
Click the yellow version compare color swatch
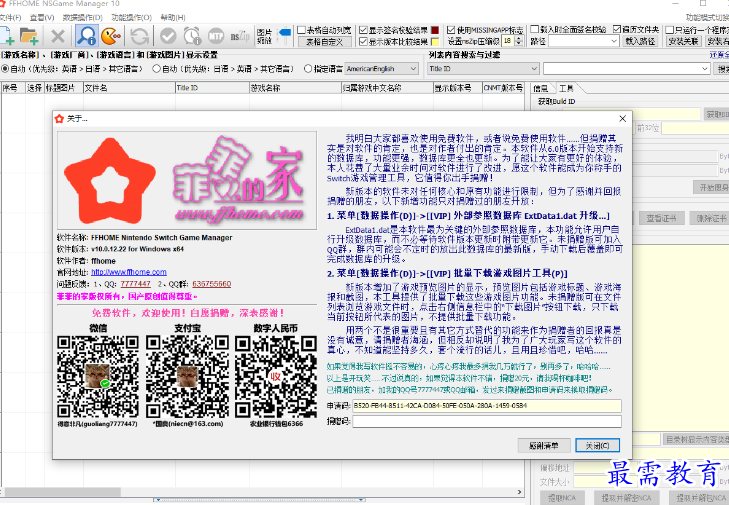point(435,42)
